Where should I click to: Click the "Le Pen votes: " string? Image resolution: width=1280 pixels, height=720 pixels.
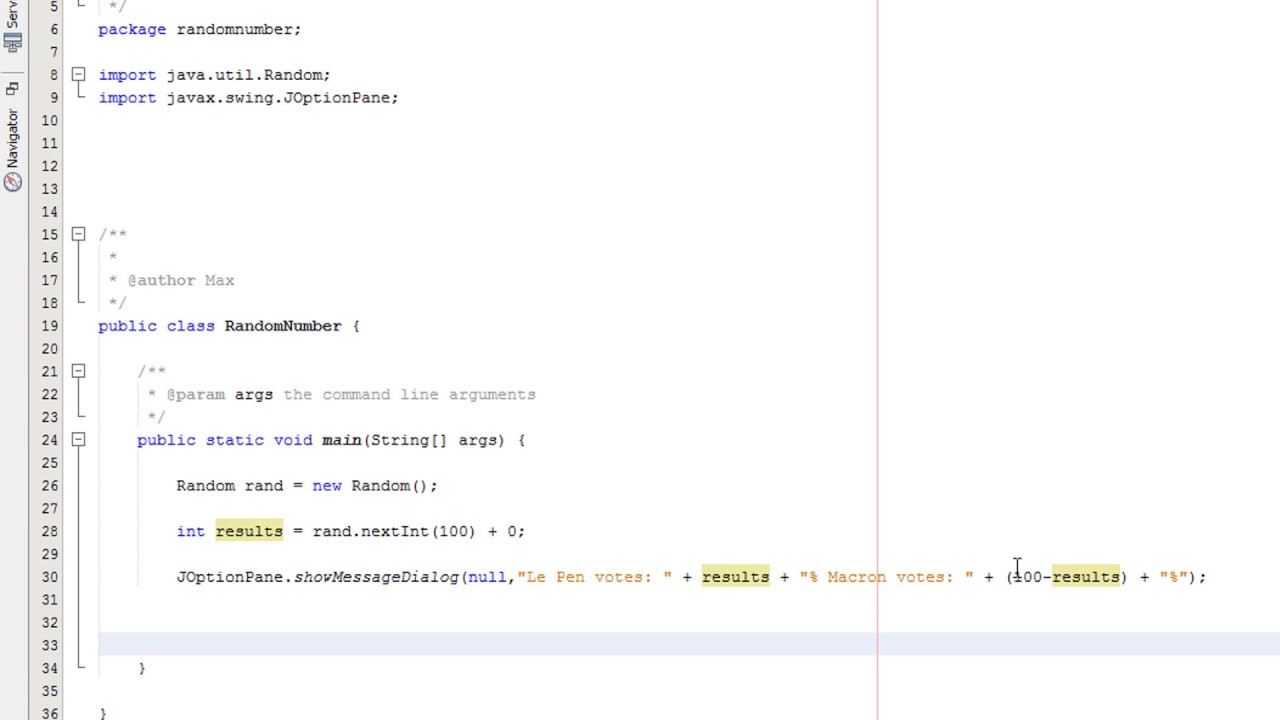click(x=595, y=577)
